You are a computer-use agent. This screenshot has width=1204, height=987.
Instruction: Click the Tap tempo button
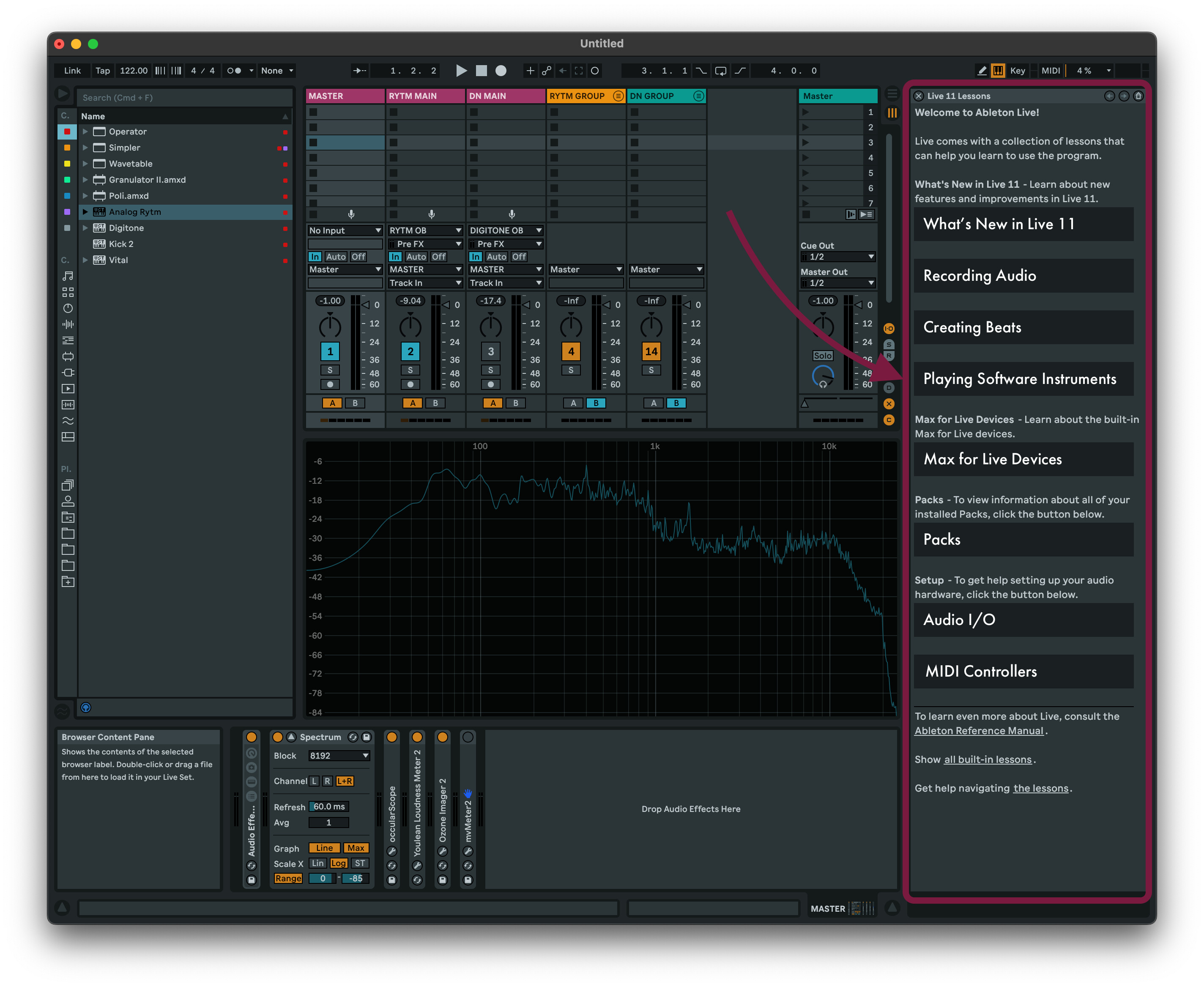tap(102, 71)
